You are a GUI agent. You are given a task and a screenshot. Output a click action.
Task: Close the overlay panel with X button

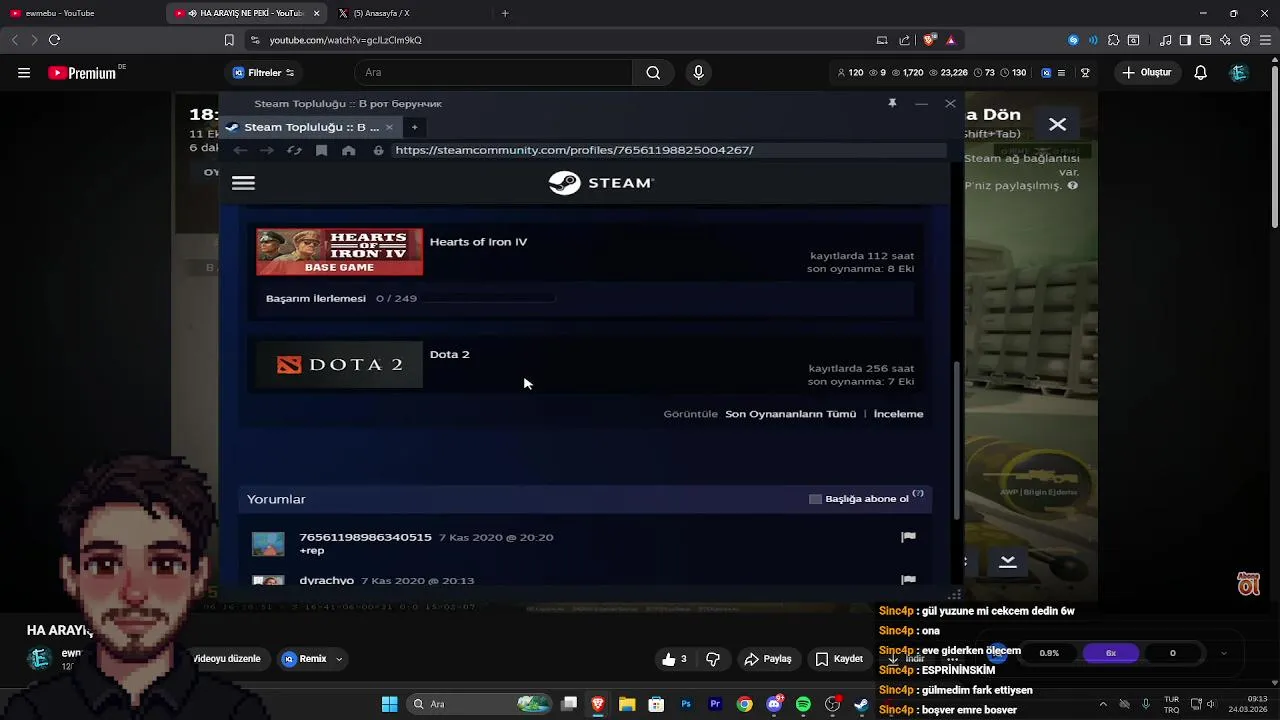tap(1057, 125)
